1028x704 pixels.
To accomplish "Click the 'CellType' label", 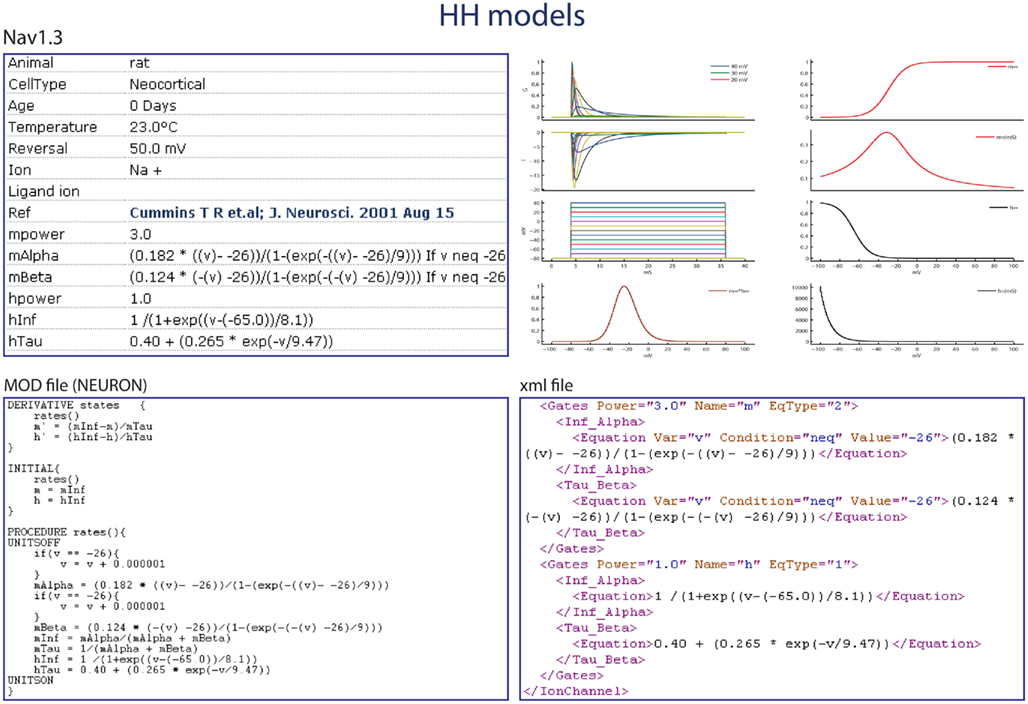I will pos(37,85).
